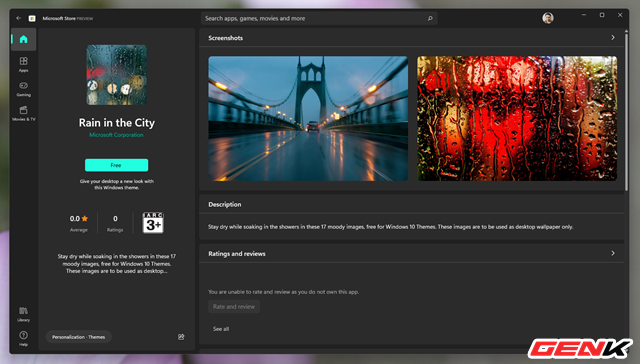Open Help in the sidebar
Screen dimensions: 640x364
tap(24, 338)
